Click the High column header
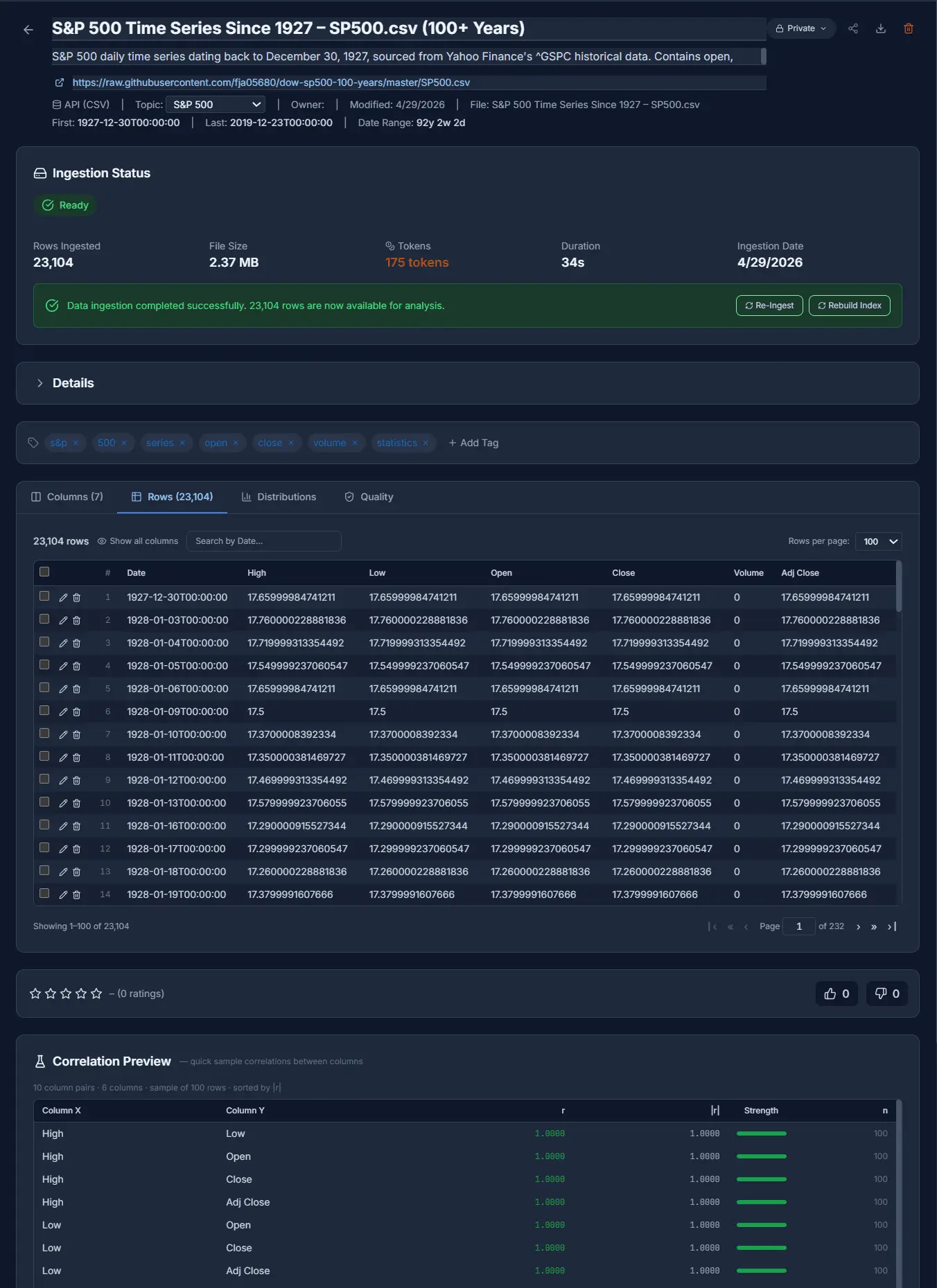 pos(256,573)
